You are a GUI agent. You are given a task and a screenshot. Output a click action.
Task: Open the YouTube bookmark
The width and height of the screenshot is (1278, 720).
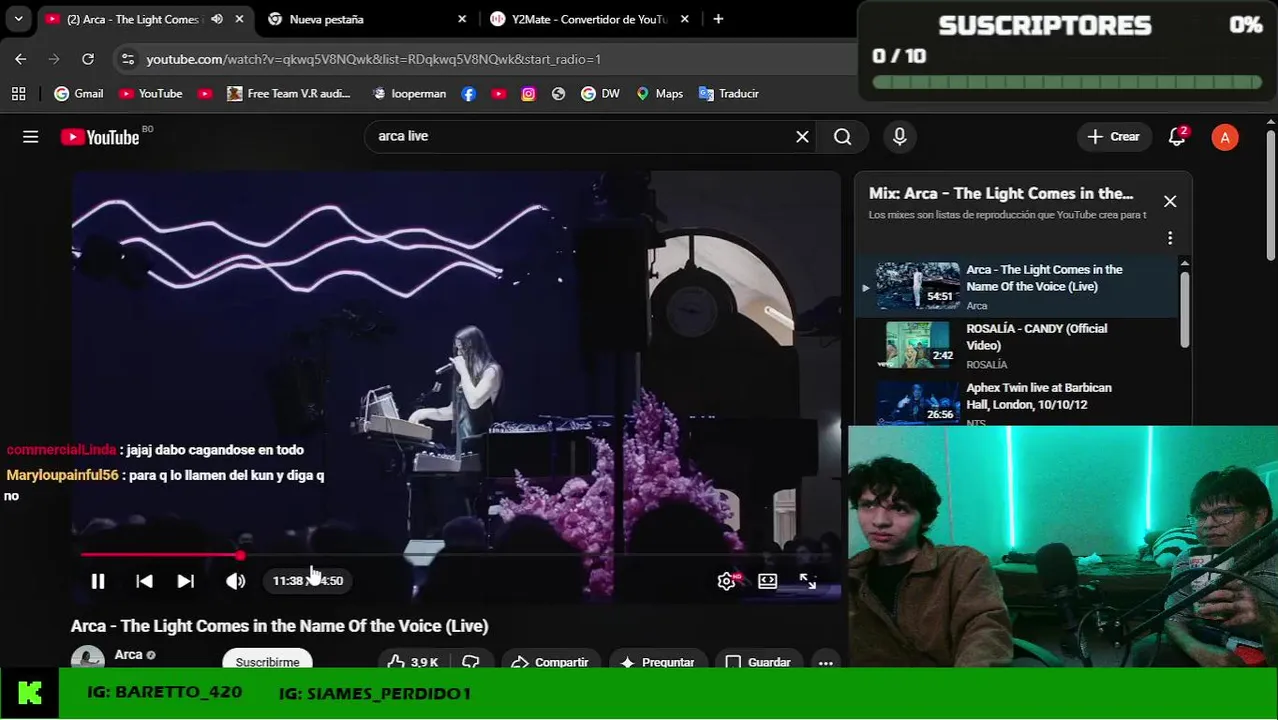click(150, 93)
